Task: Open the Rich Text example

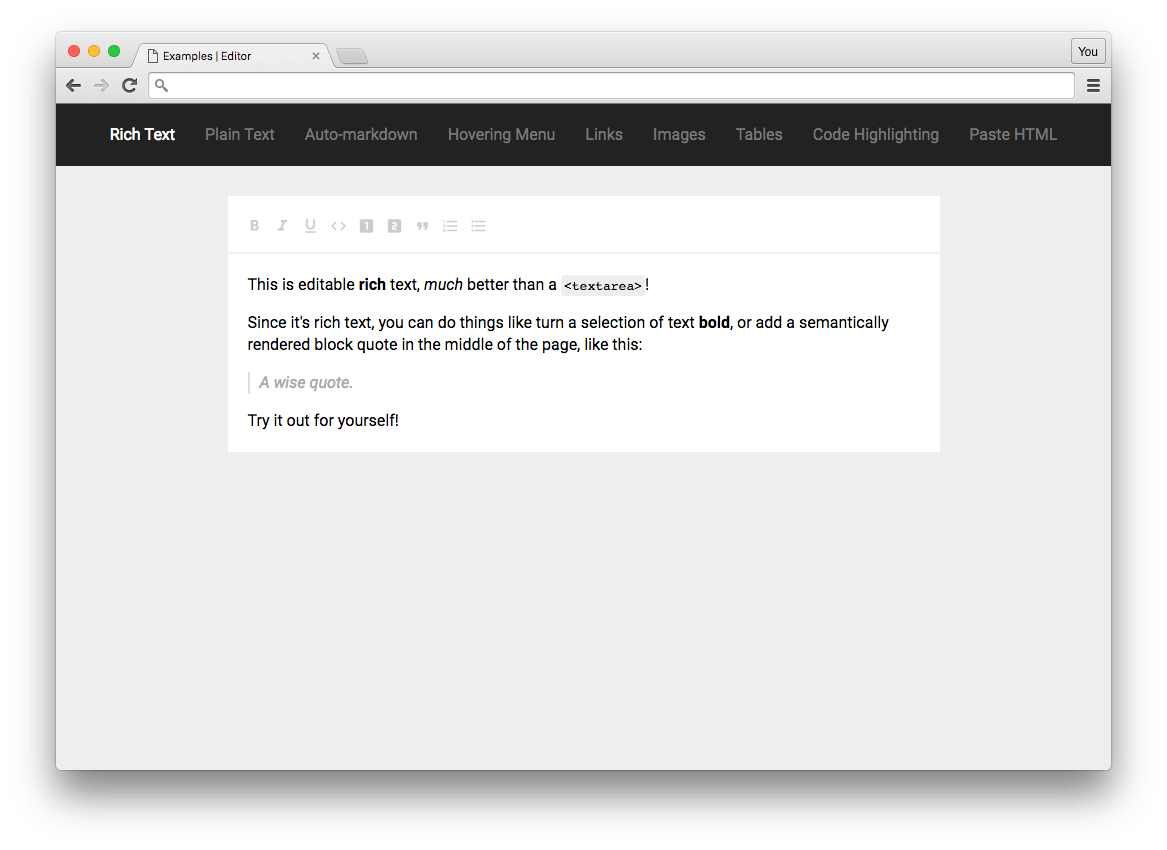Action: (142, 135)
